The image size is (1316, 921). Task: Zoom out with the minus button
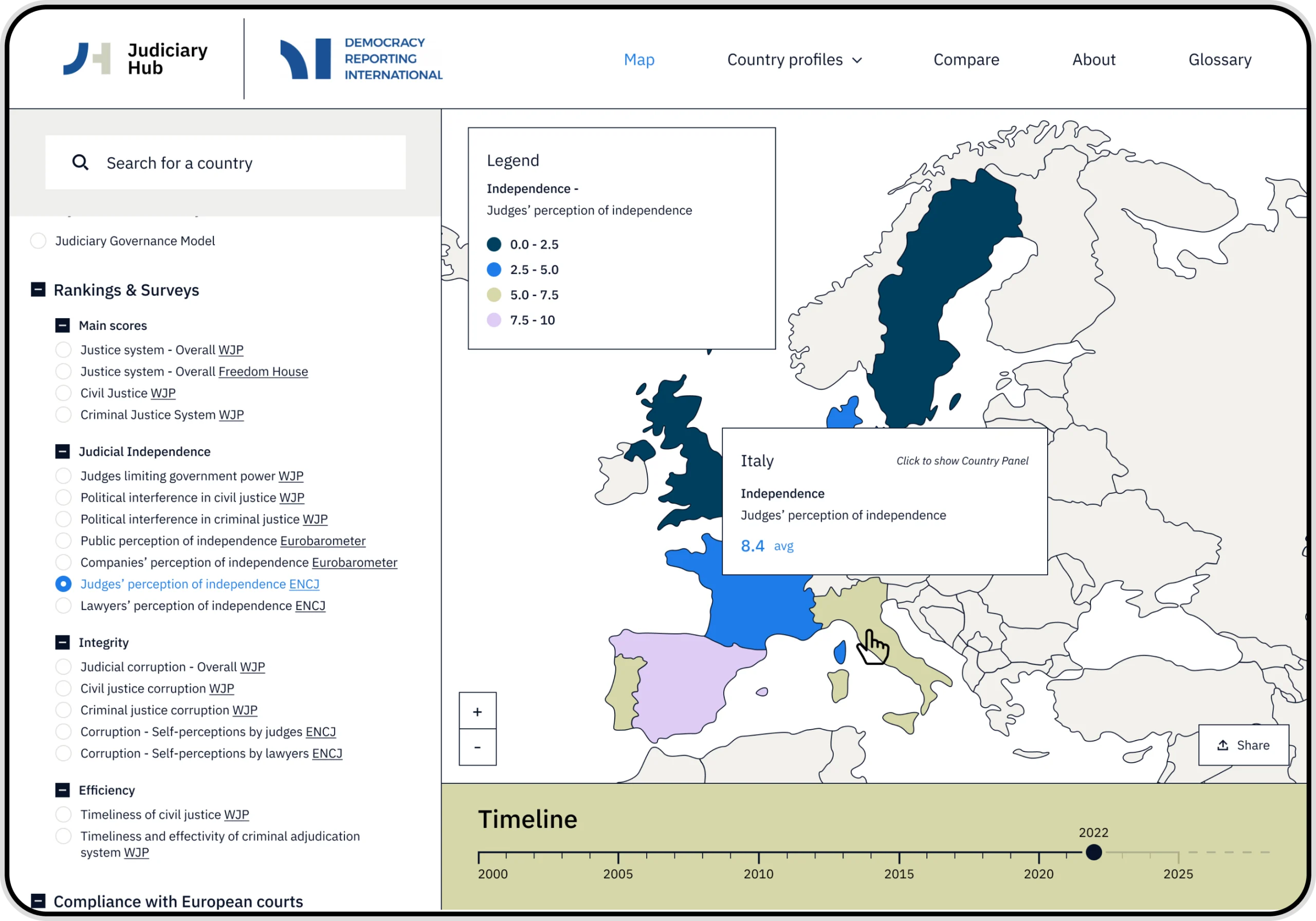[477, 747]
